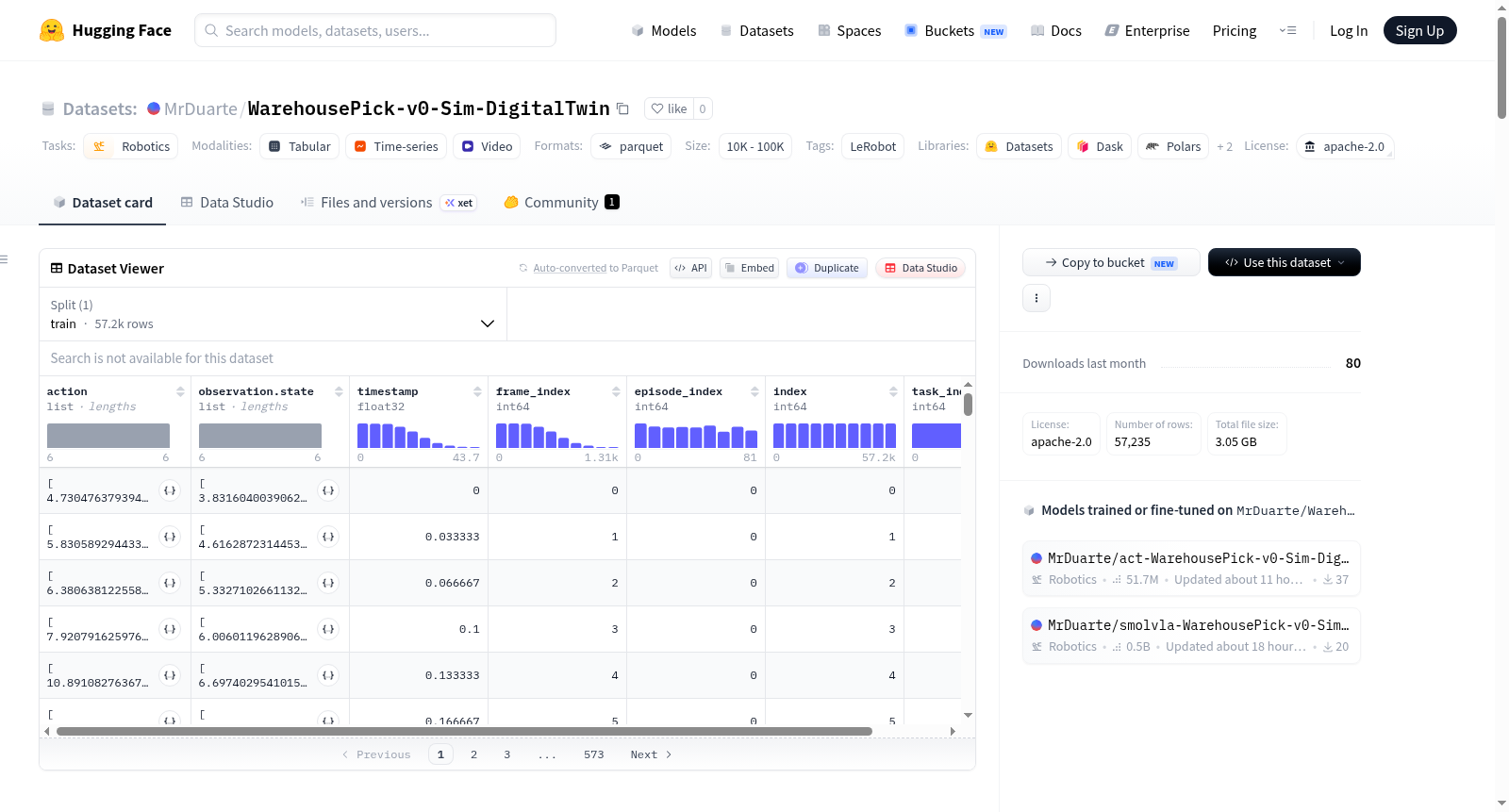Go to Models in the navigation
Viewport: 1509px width, 812px height.
[664, 30]
